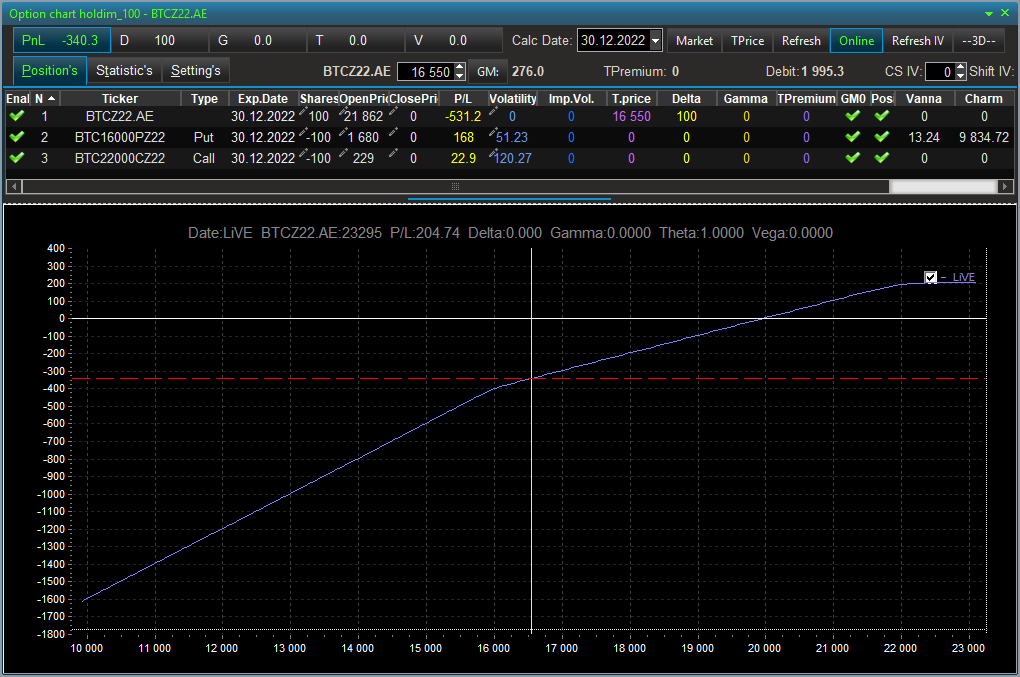The width and height of the screenshot is (1020, 677).
Task: Click the N column sort arrow
Action: (51, 98)
